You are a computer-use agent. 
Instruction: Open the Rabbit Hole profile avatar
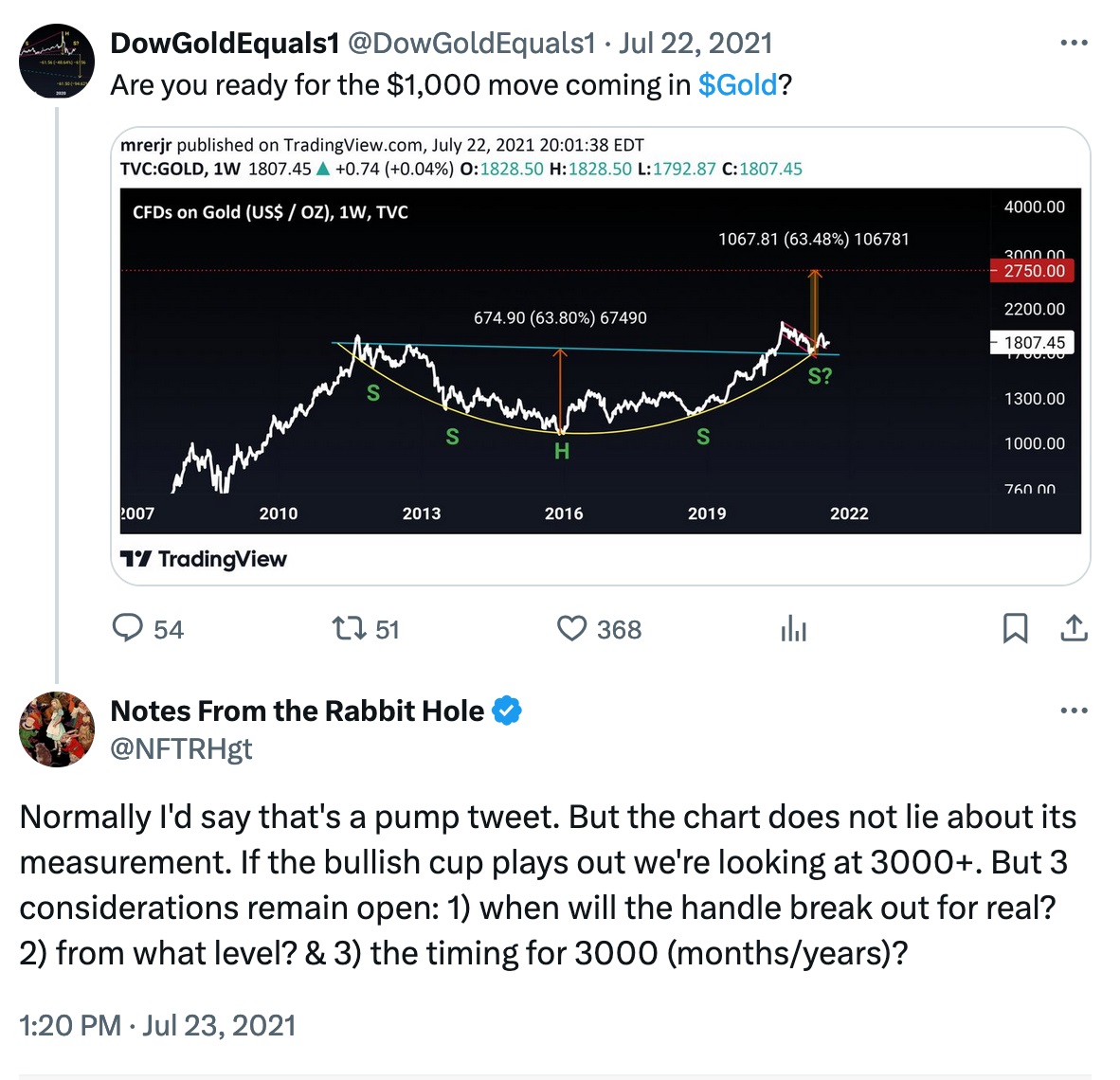point(57,729)
